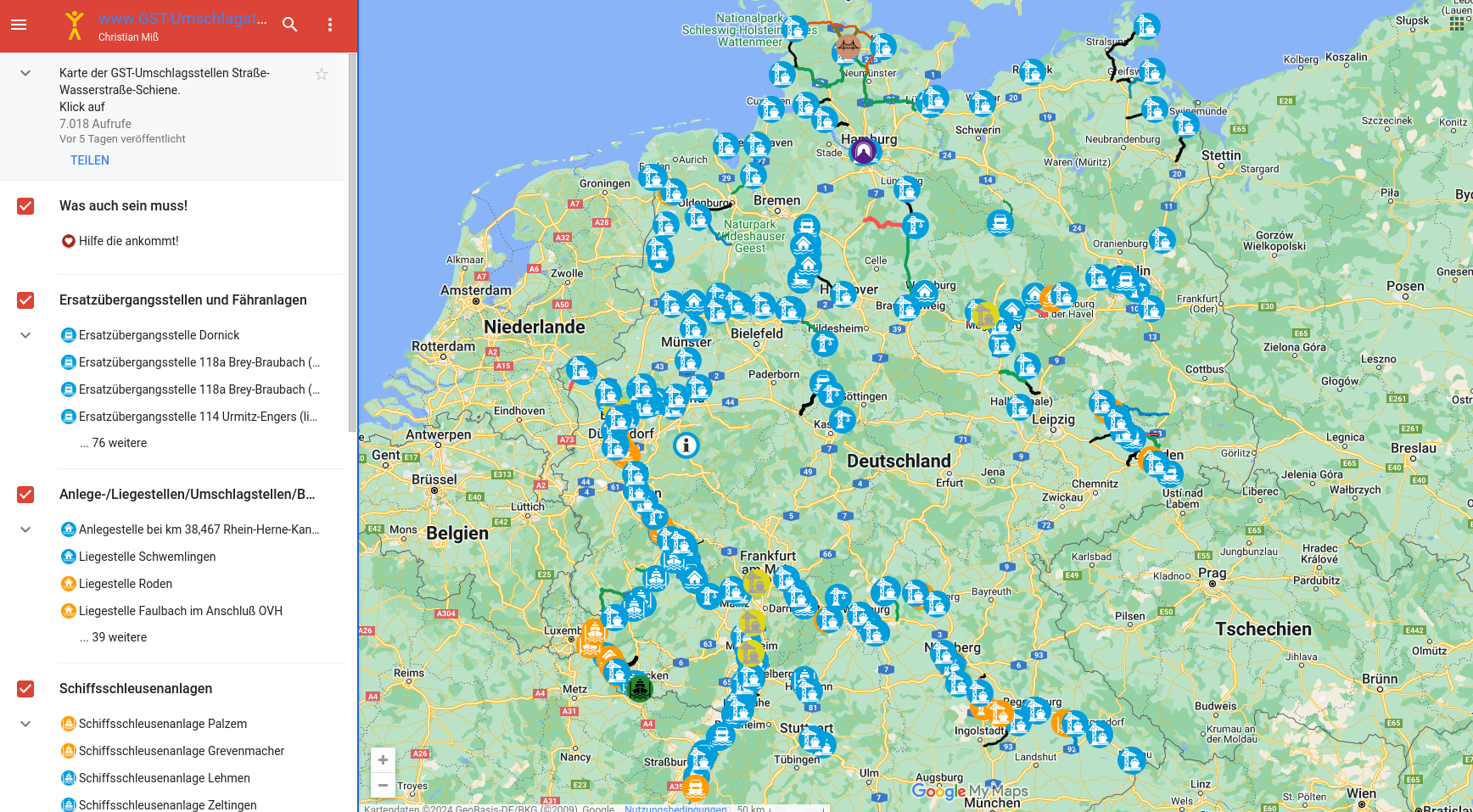Zoom out on the map
1473x812 pixels.
383,785
